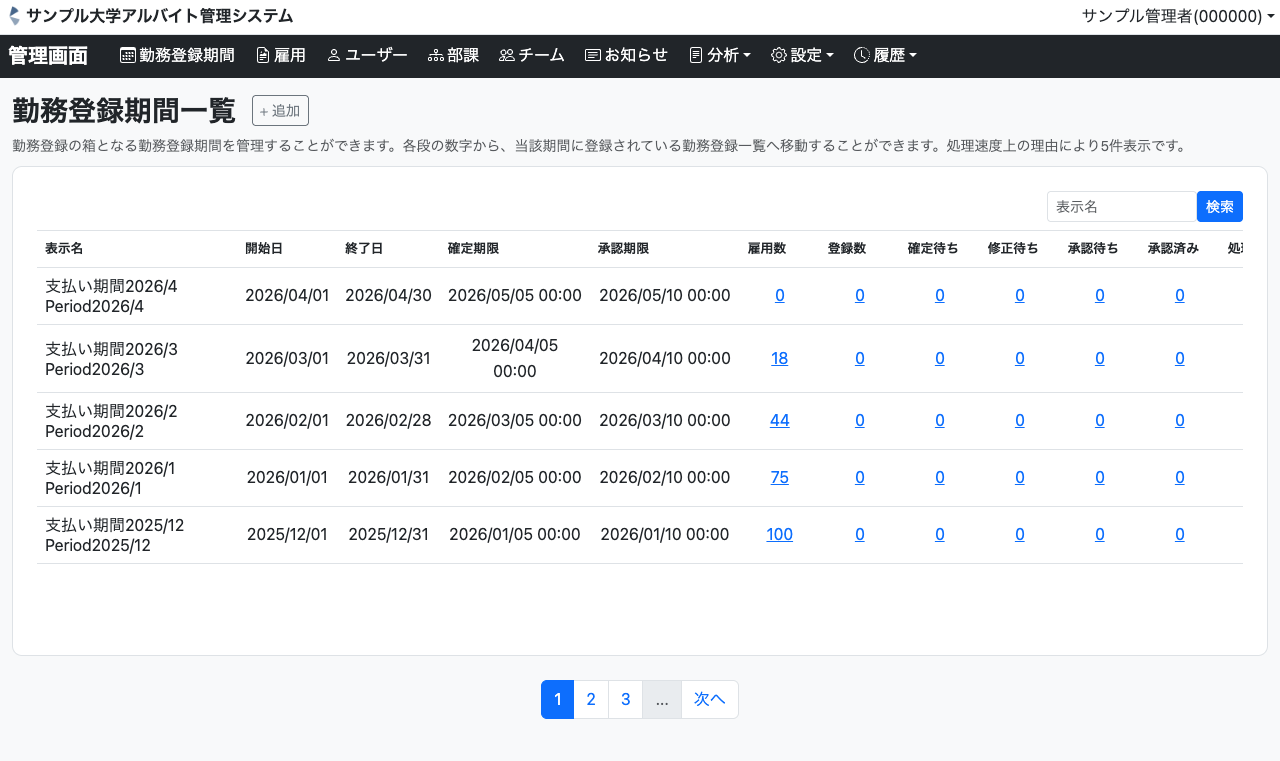Viewport: 1280px width, 761px height.
Task: Click the gear icon for 設定
Action: [779, 56]
